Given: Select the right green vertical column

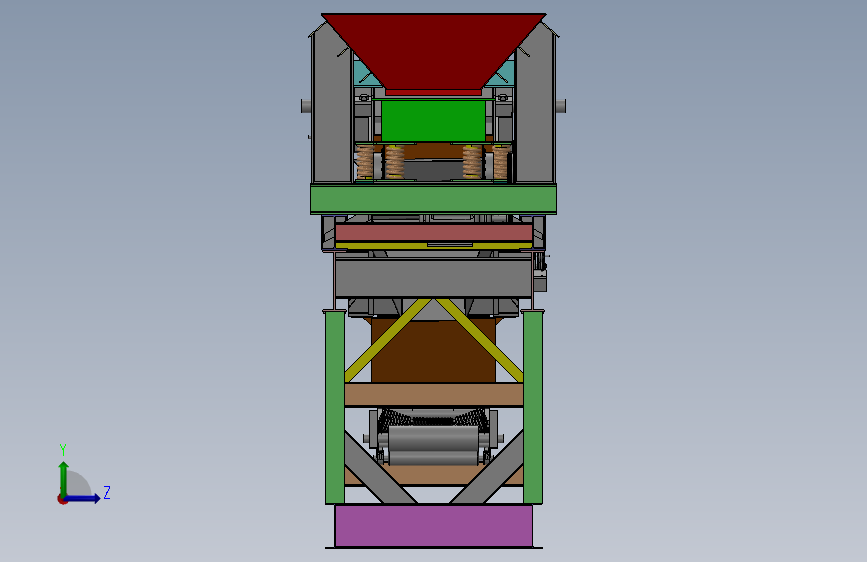Looking at the screenshot, I should tap(532, 407).
